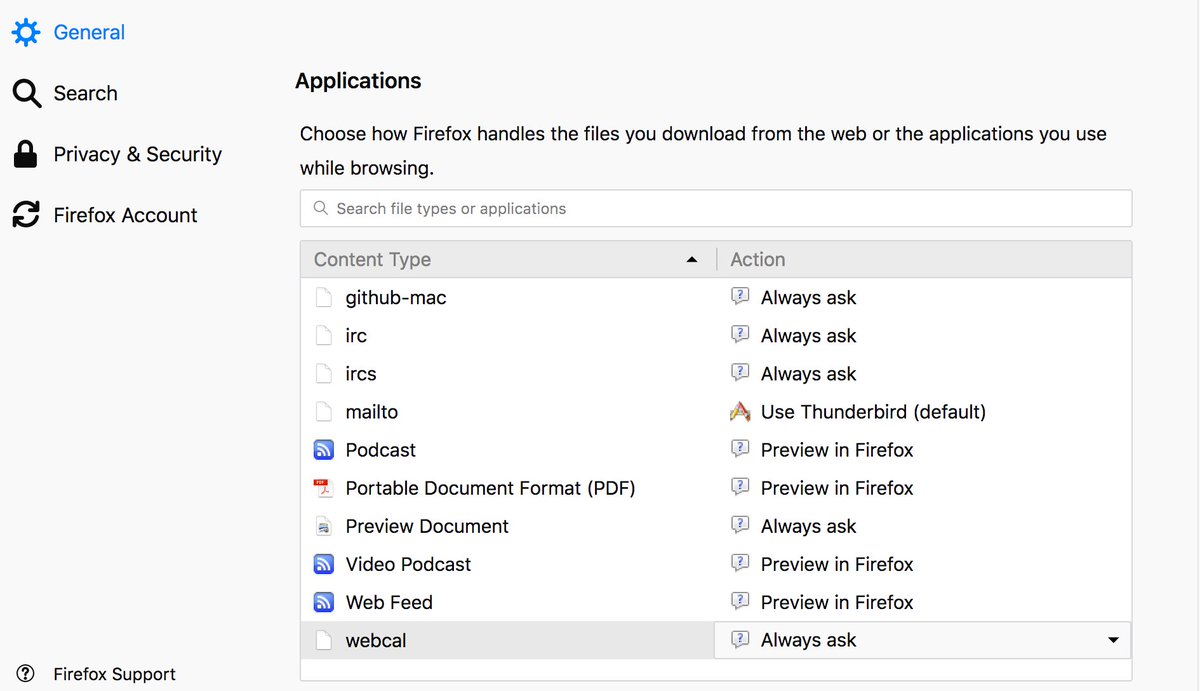Click the Privacy & Security lock icon
Screen dimensions: 1200x691
click(x=25, y=154)
